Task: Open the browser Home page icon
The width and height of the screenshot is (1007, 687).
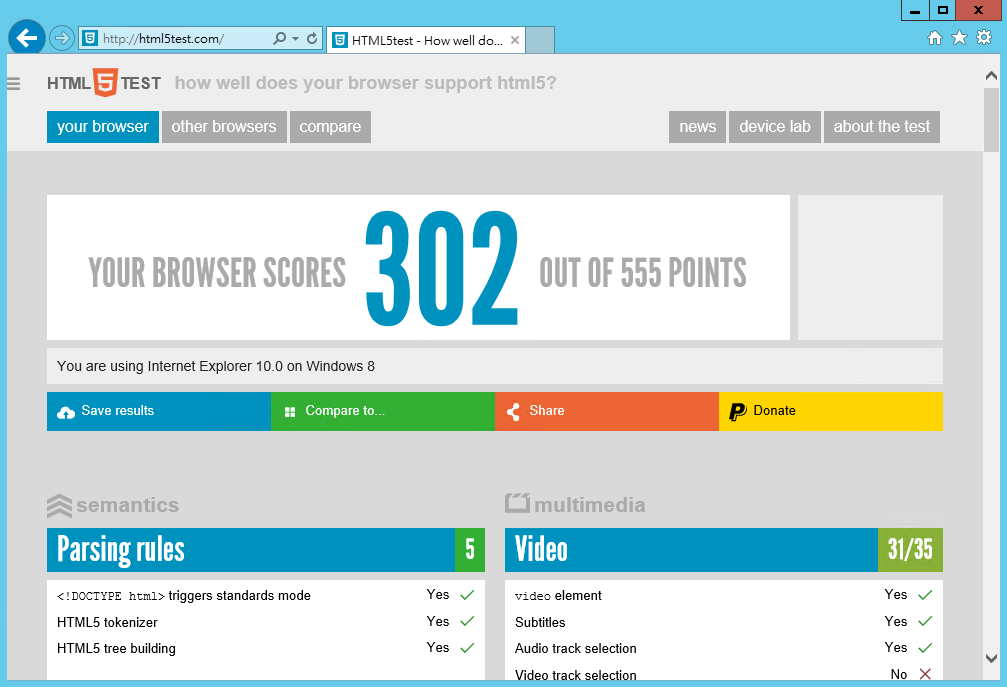Action: 935,38
